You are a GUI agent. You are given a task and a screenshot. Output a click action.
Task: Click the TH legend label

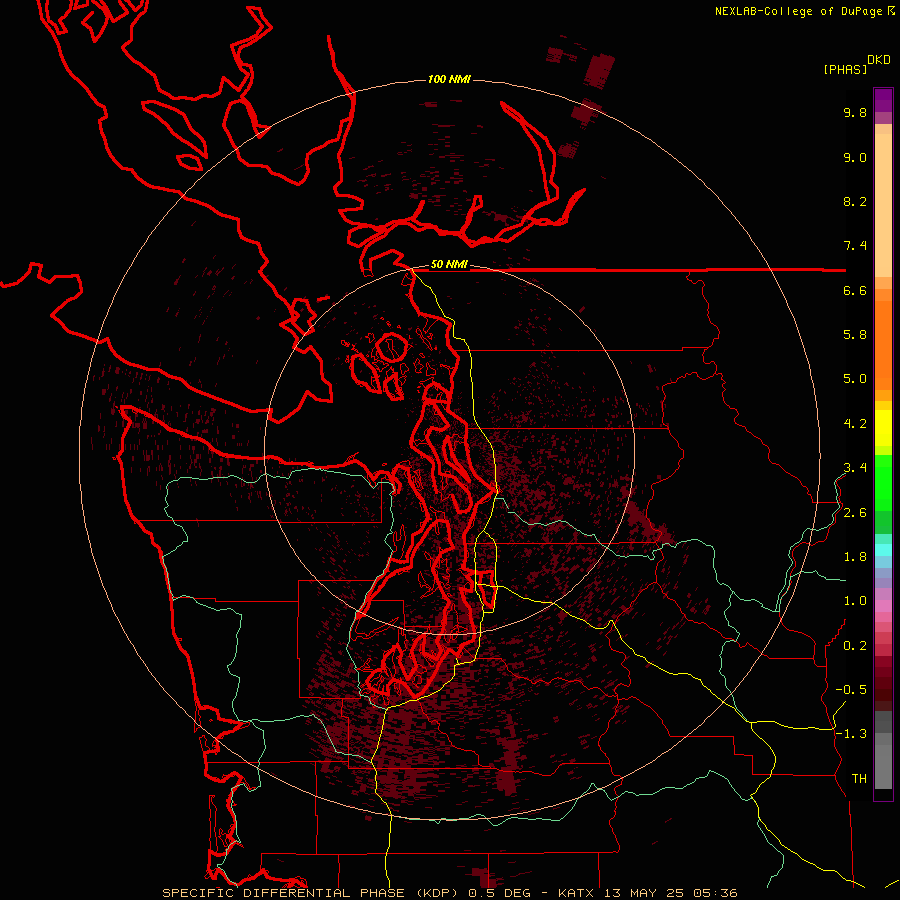click(859, 779)
